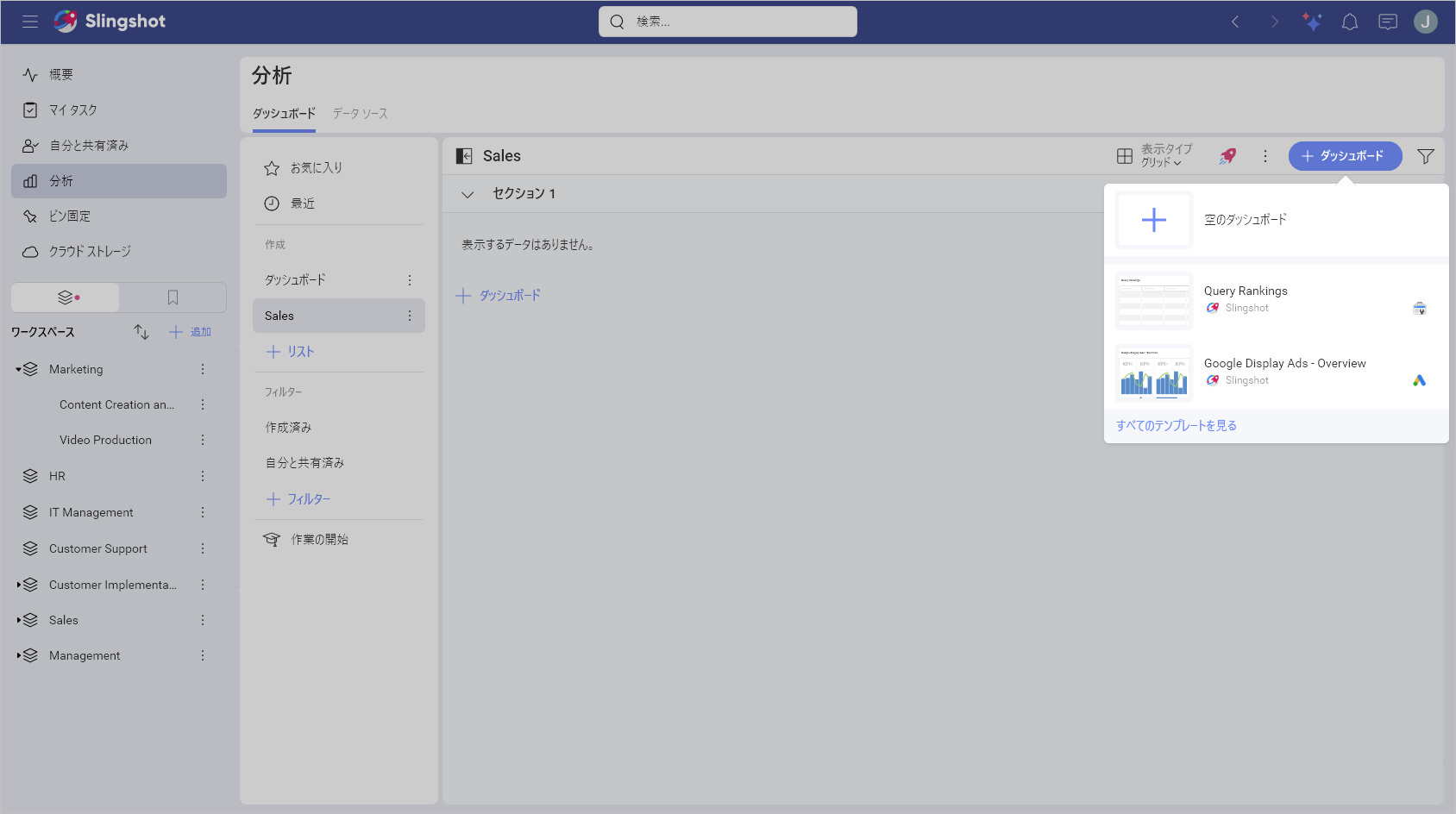Open the IT Management workspace
The width and height of the screenshot is (1456, 814).
point(91,512)
